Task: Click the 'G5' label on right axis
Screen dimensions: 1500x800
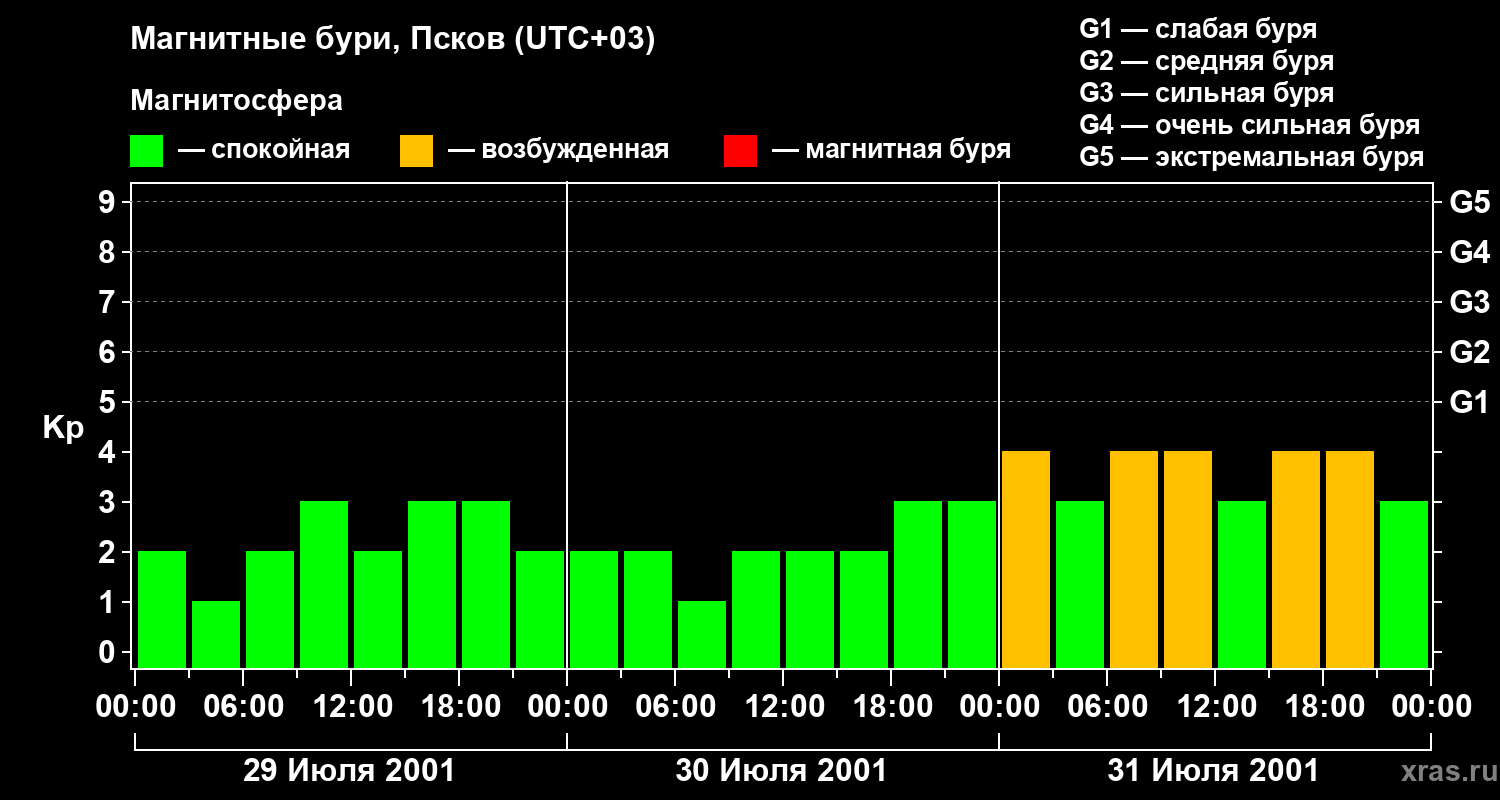Action: click(1469, 202)
